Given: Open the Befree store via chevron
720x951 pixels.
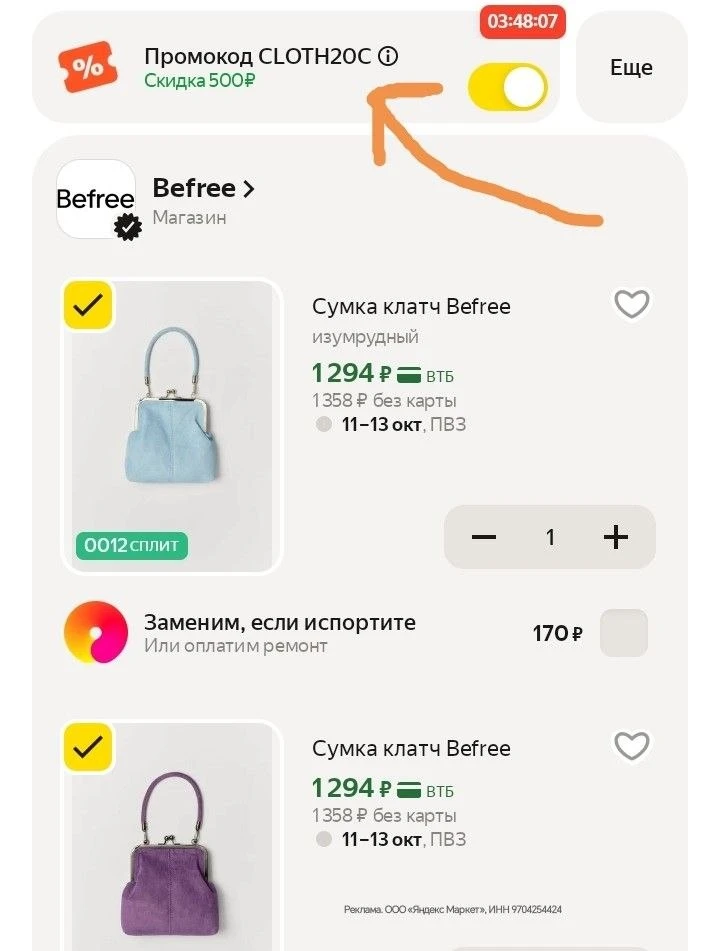Looking at the screenshot, I should tap(248, 189).
